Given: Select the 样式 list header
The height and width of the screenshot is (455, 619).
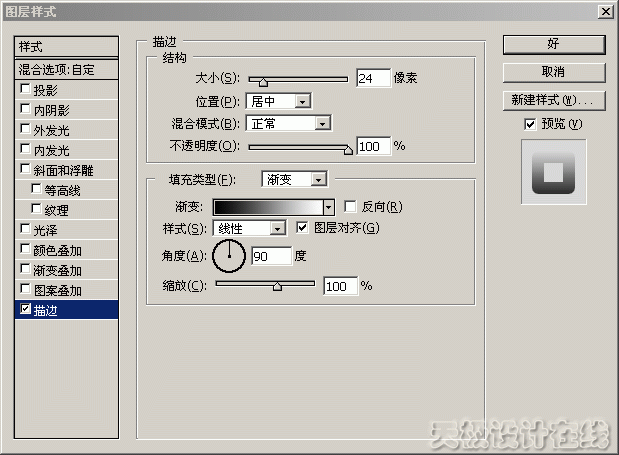Looking at the screenshot, I should click(x=66, y=47).
